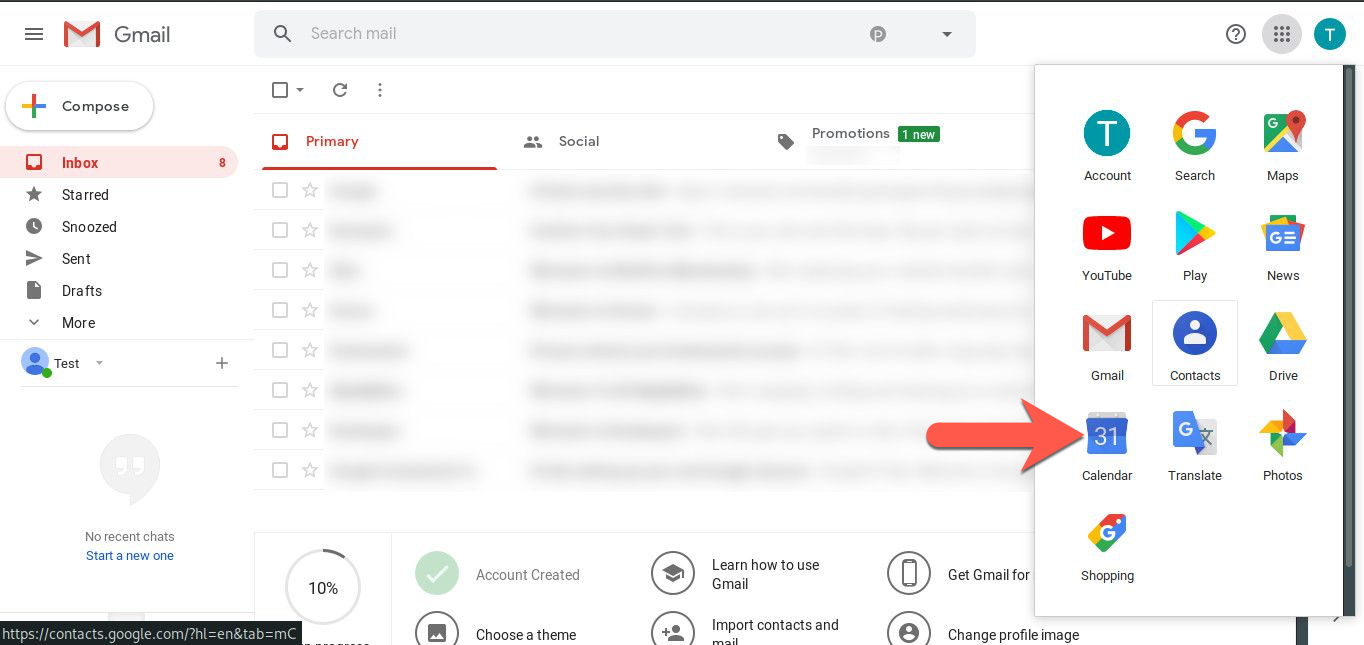Check the last email row's checkbox
The image size is (1364, 645).
(280, 470)
